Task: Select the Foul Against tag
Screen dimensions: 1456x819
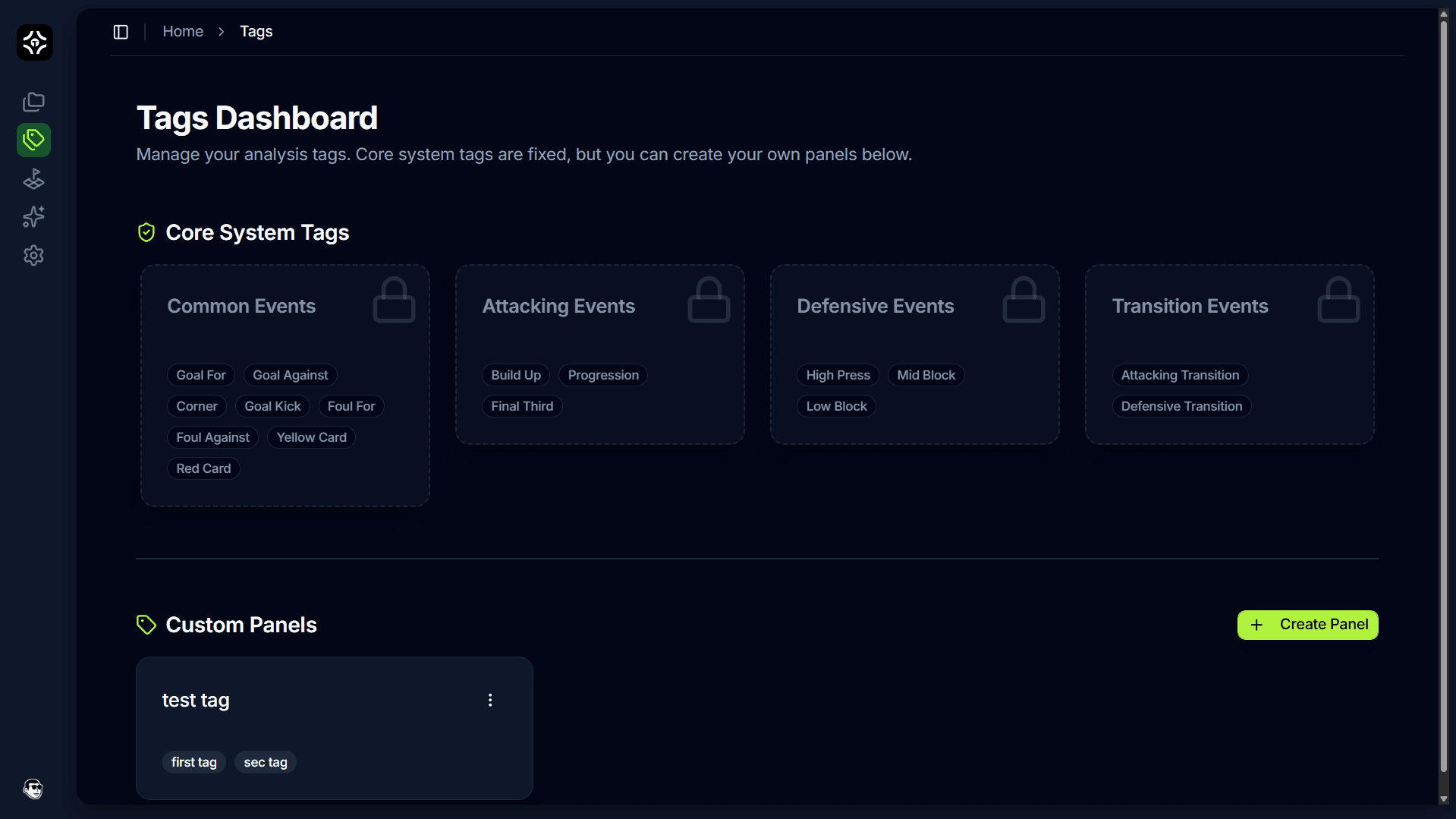Action: click(x=212, y=437)
